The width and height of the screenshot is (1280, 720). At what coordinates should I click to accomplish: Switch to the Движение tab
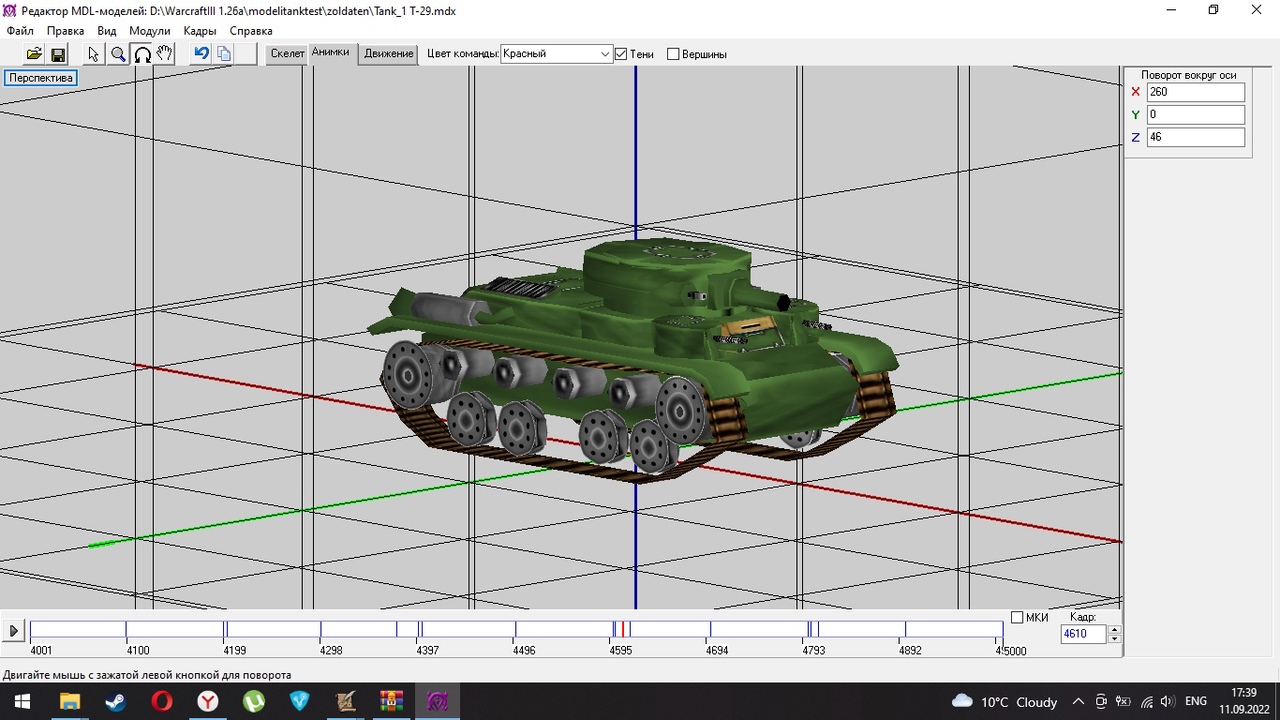click(x=389, y=54)
